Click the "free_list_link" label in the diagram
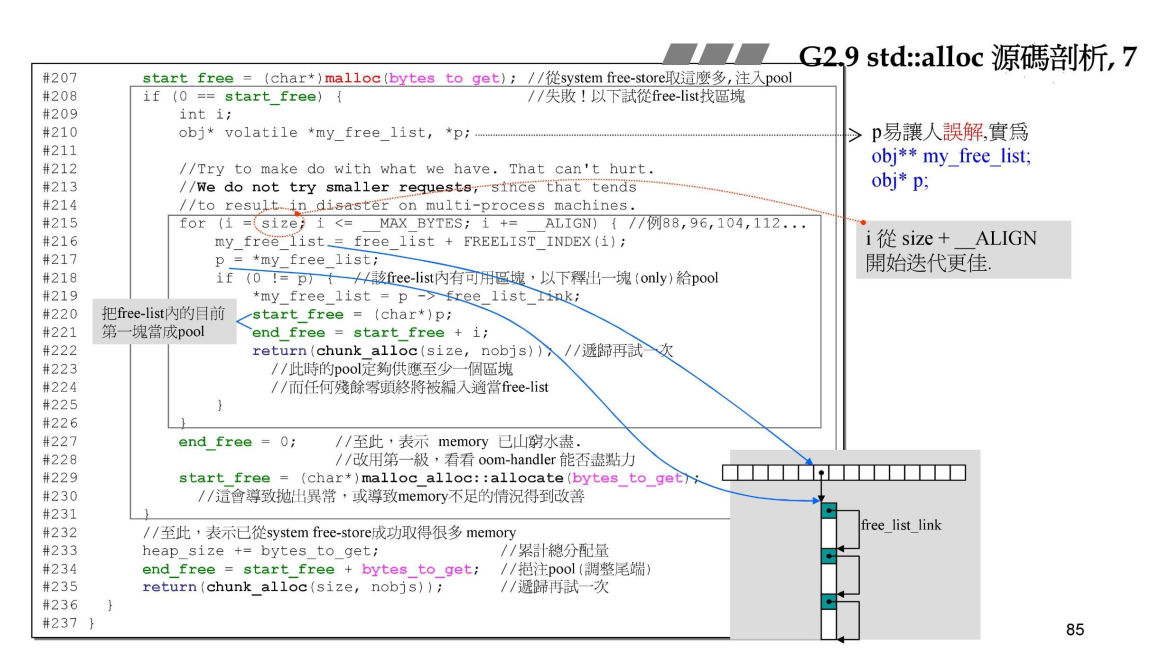This screenshot has width=1151, height=669. 900,525
